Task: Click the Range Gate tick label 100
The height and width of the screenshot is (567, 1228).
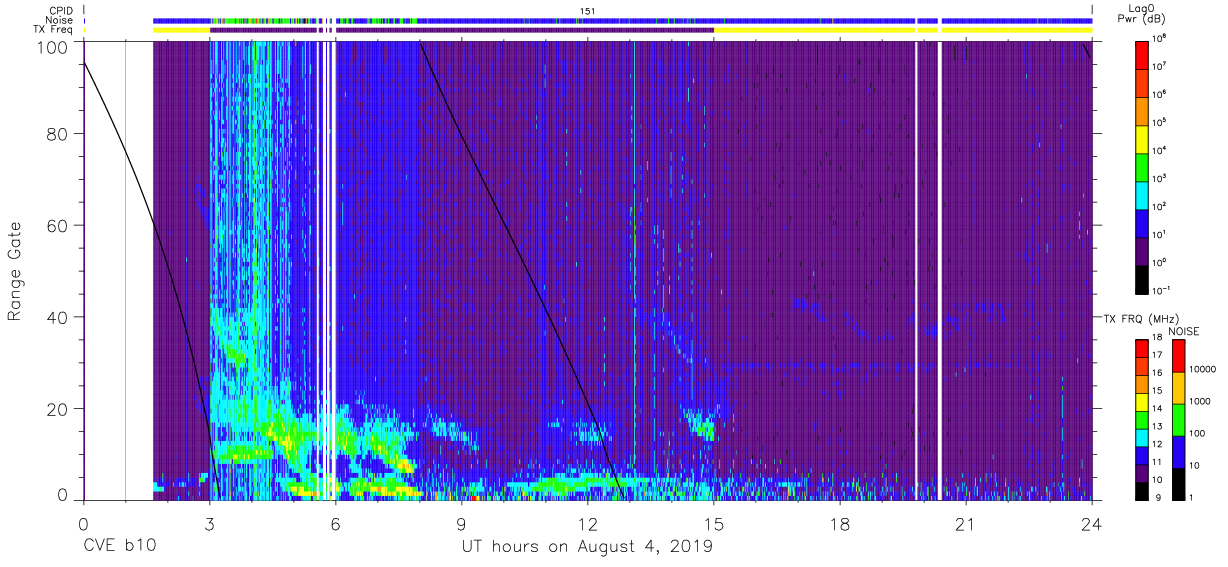Action: click(x=54, y=47)
